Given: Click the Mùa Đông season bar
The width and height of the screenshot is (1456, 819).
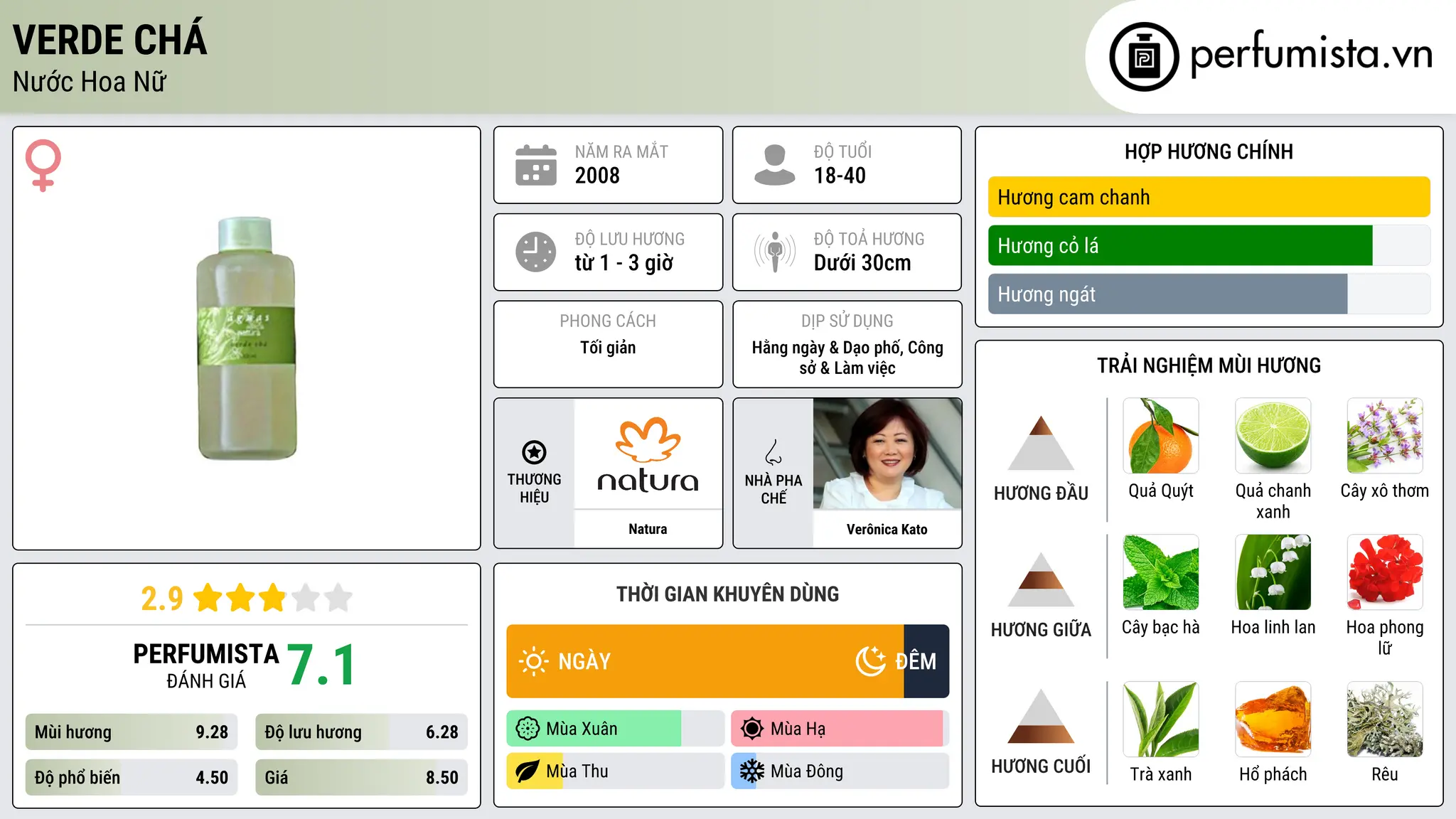Looking at the screenshot, I should 840,771.
